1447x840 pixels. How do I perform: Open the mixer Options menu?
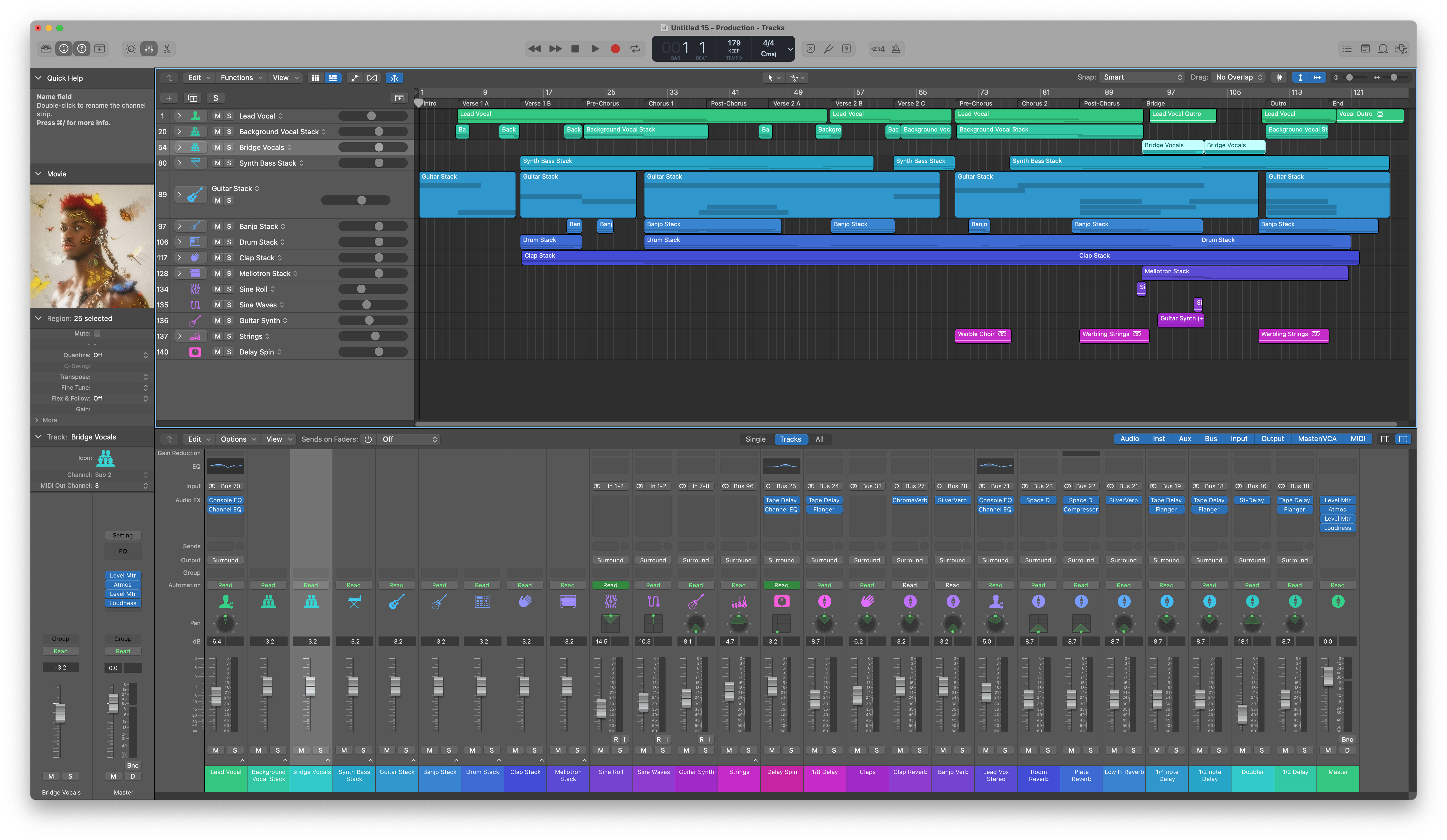(238, 439)
